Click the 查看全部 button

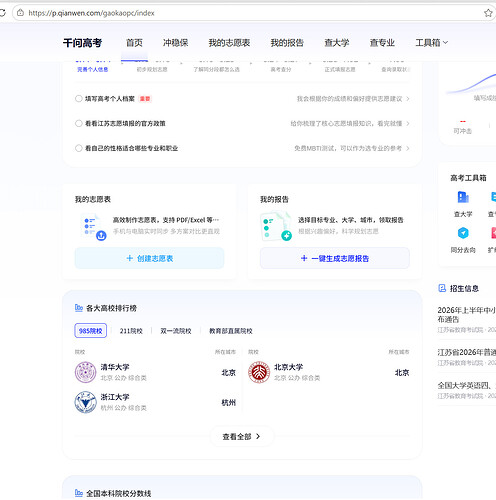coord(242,436)
